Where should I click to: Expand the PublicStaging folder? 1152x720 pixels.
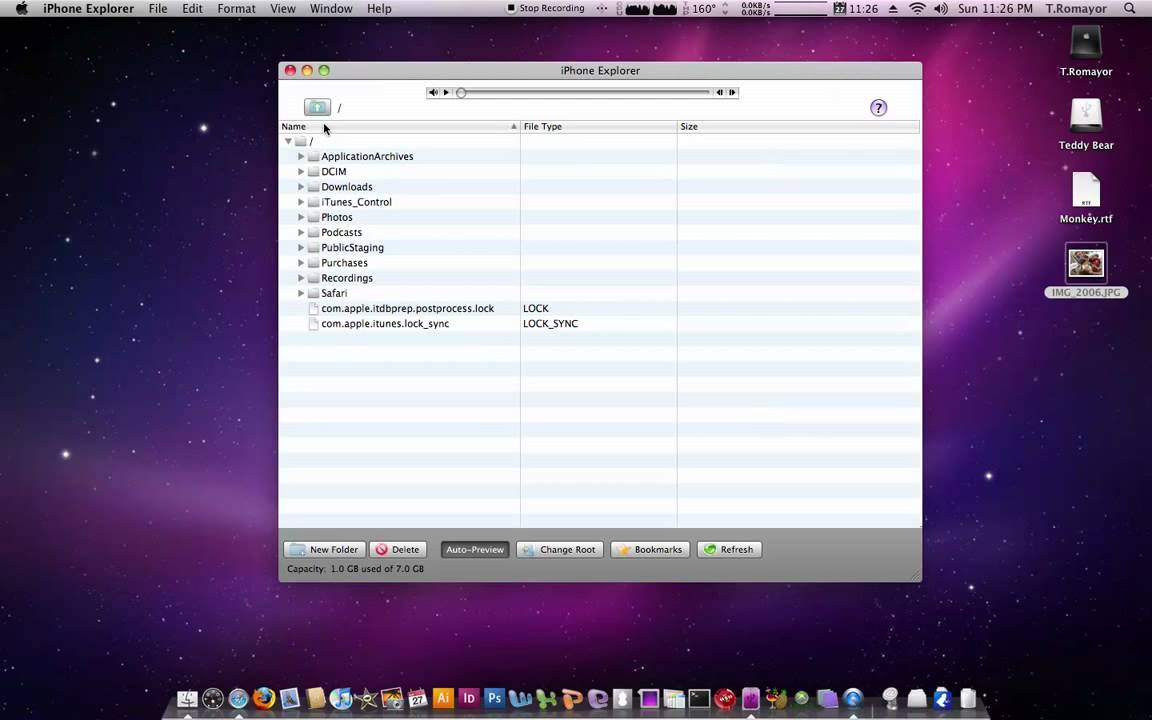(300, 248)
